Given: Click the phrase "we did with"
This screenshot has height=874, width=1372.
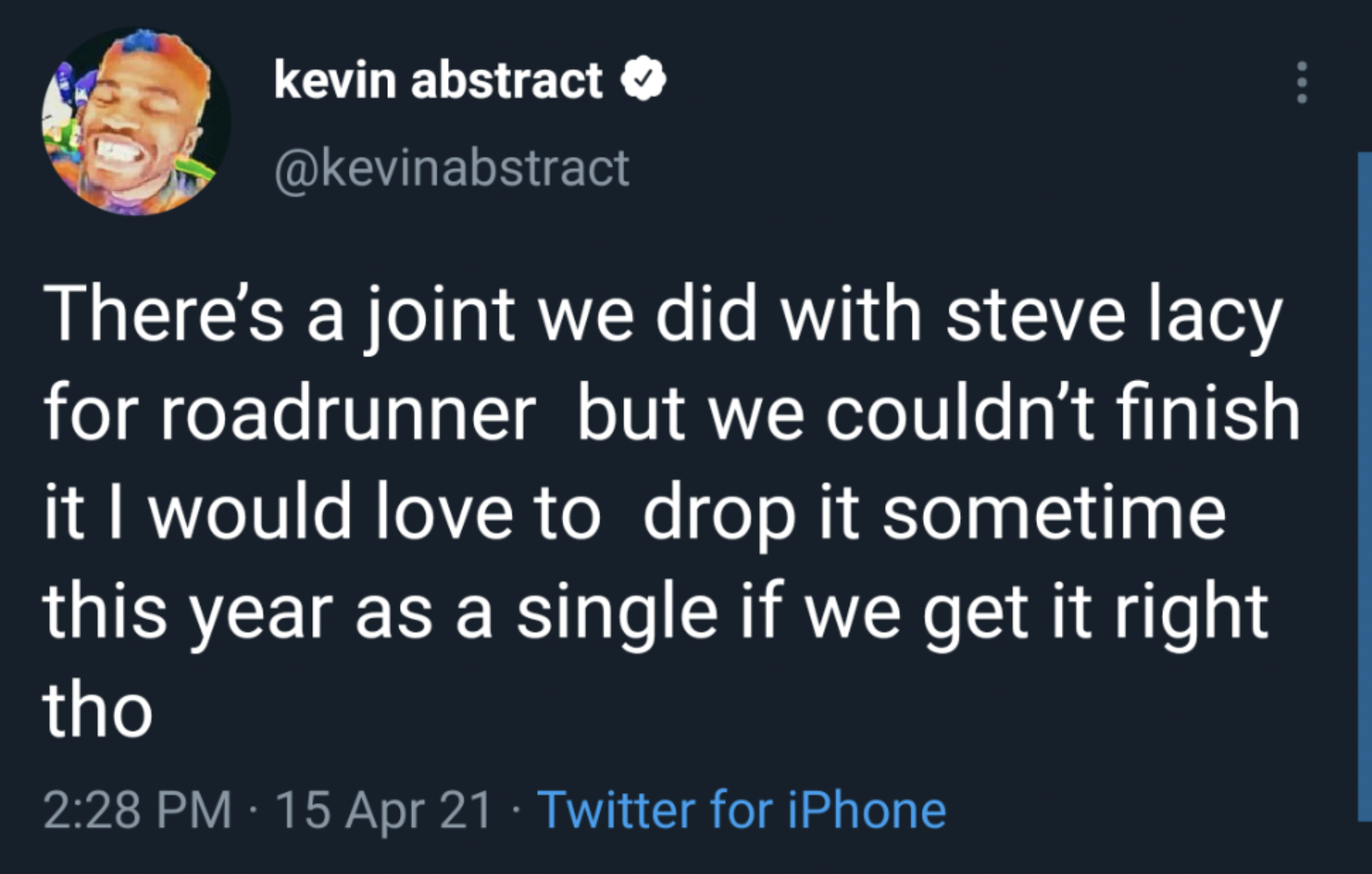Looking at the screenshot, I should pos(731,315).
